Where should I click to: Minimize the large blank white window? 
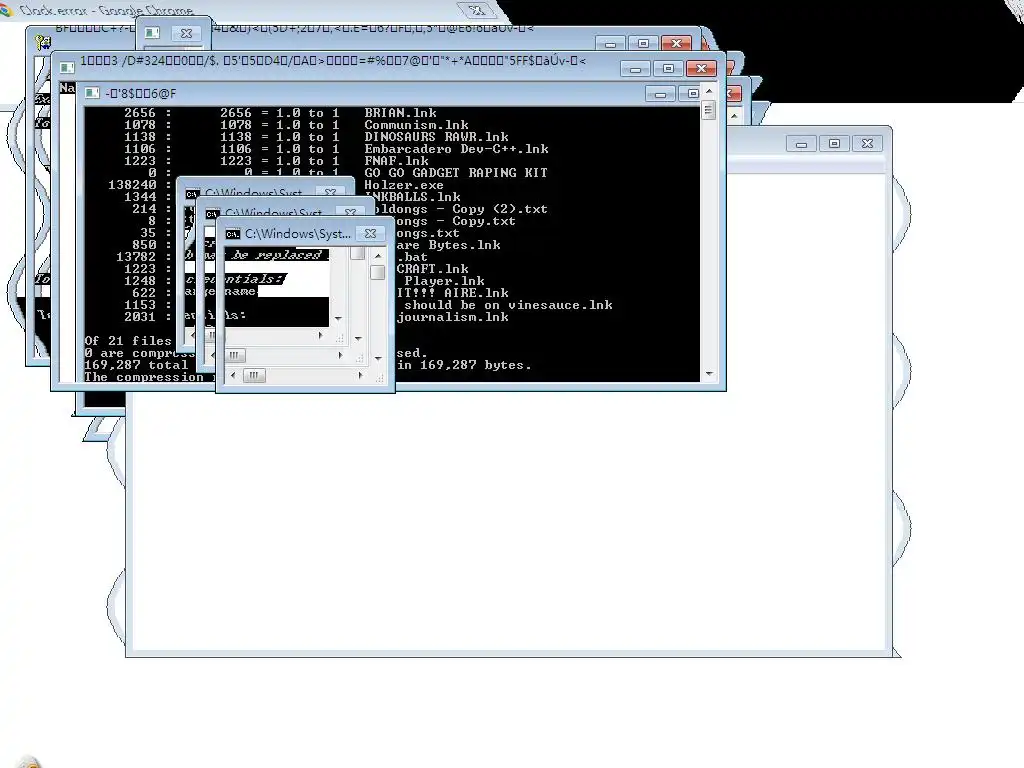pyautogui.click(x=801, y=143)
